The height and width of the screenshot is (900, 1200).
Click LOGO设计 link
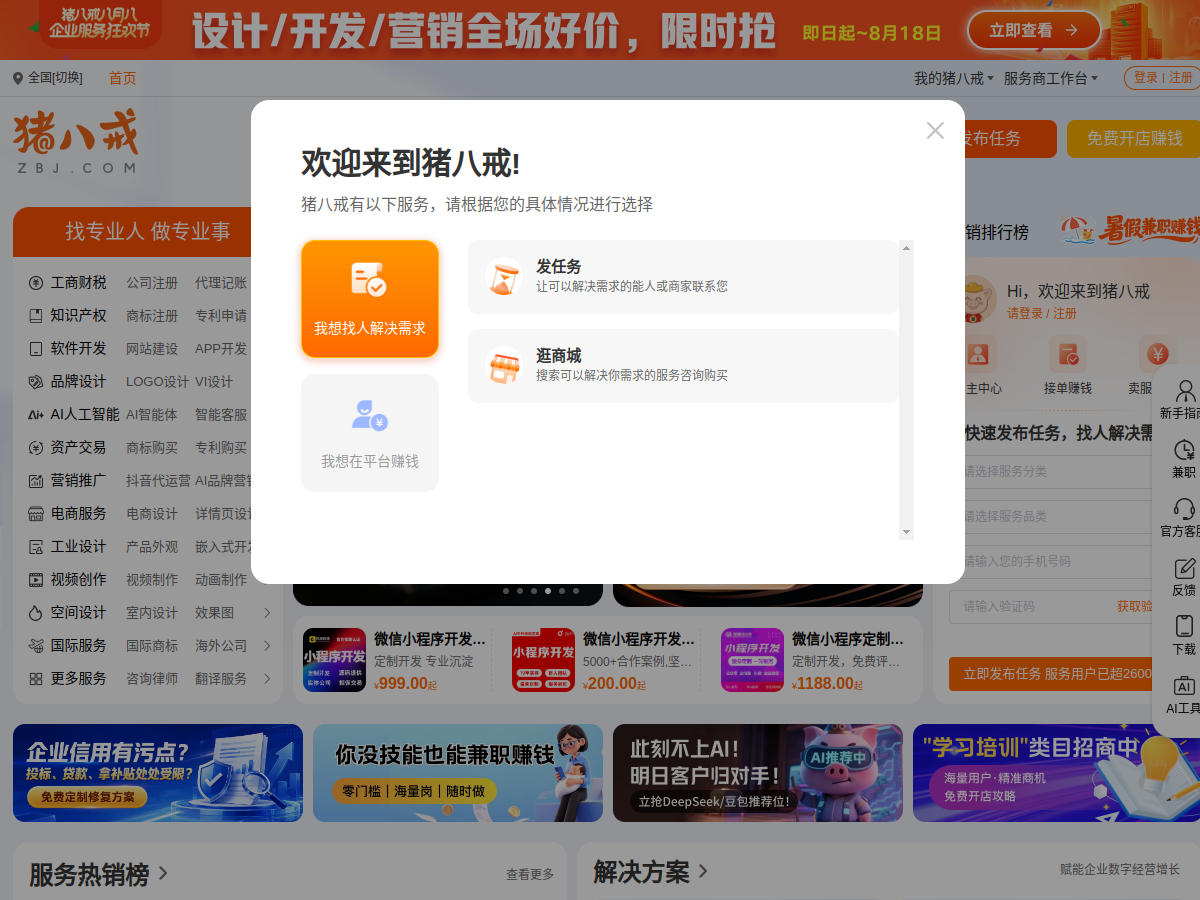157,381
